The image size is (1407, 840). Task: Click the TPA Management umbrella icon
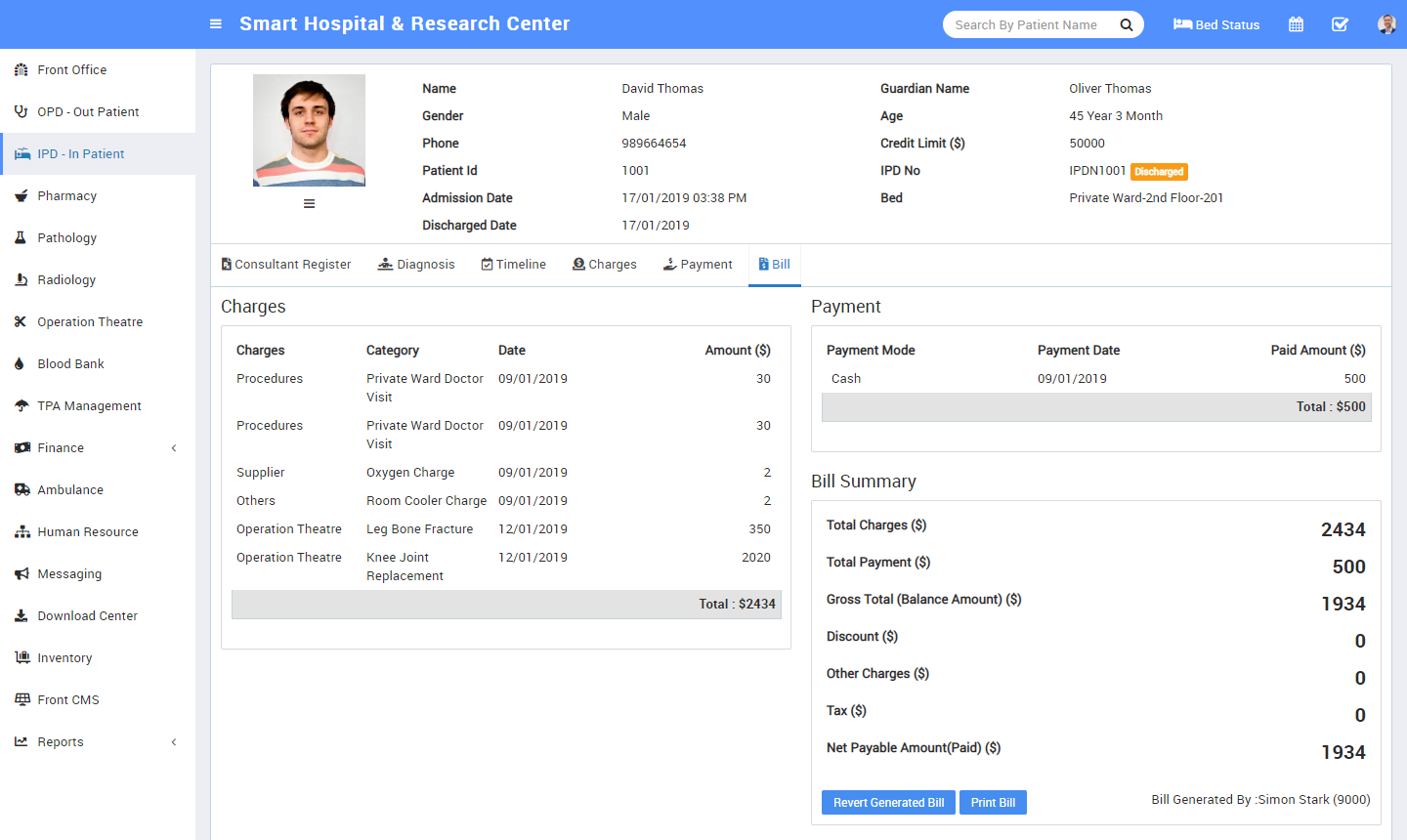click(21, 406)
